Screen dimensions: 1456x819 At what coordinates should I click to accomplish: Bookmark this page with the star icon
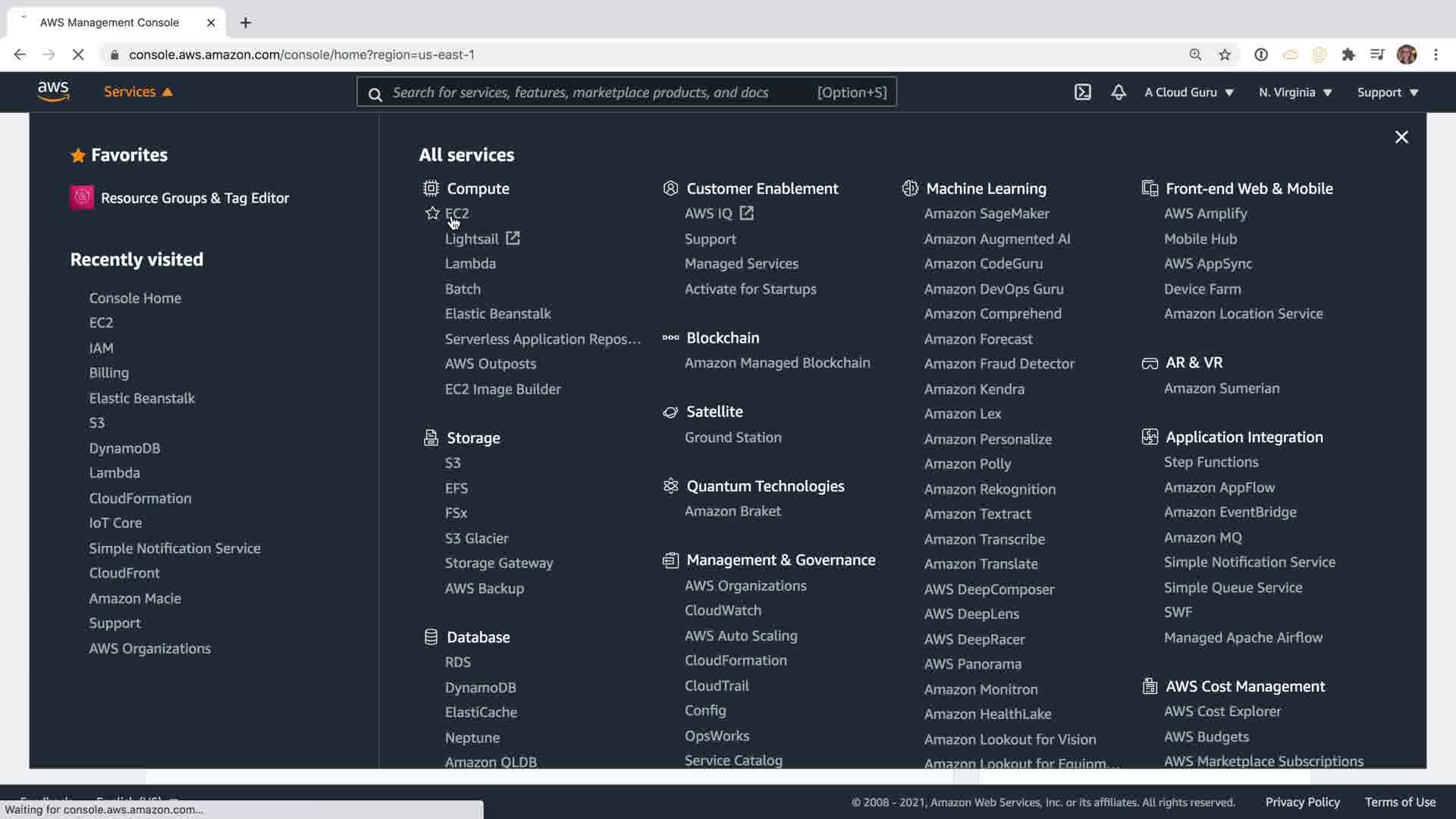[1224, 55]
